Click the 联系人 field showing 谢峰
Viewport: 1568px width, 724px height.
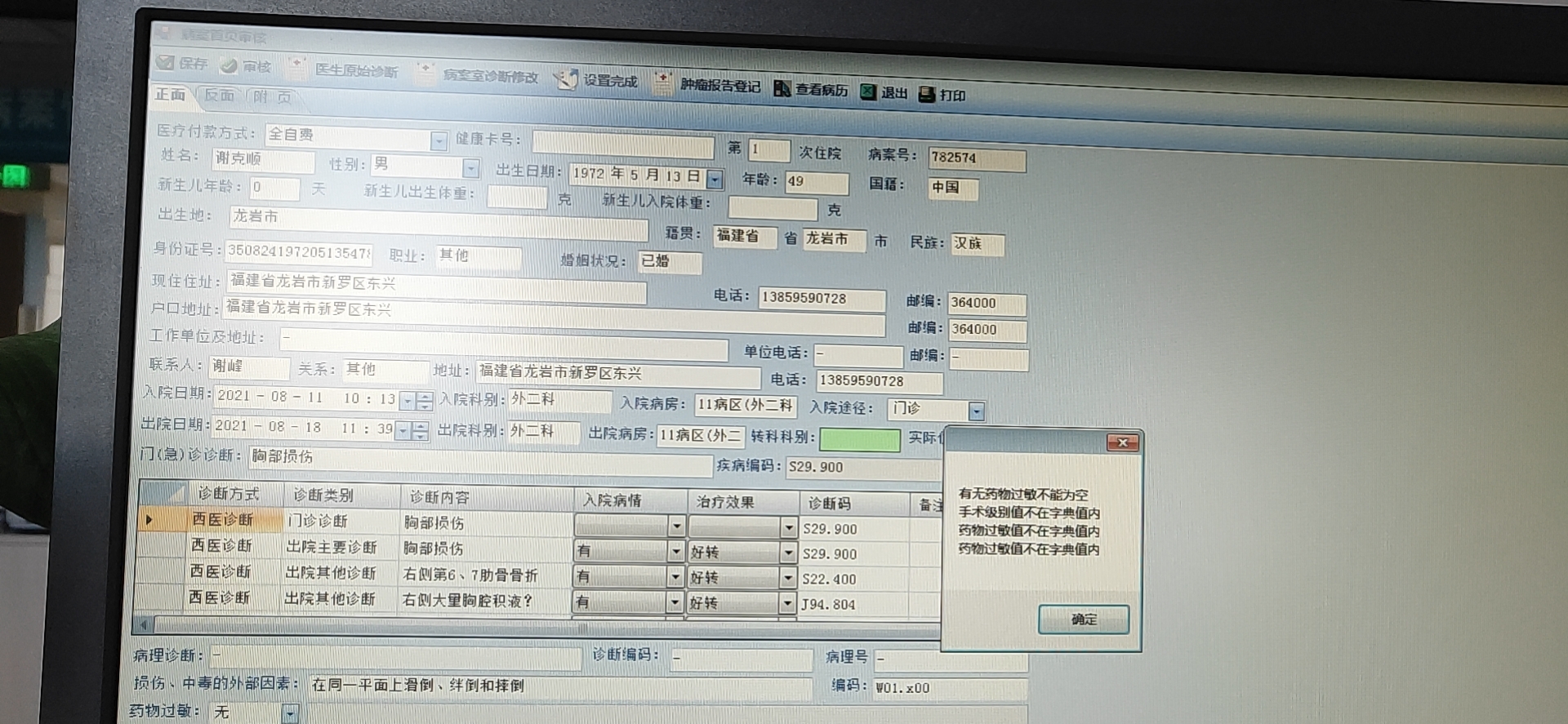click(249, 367)
